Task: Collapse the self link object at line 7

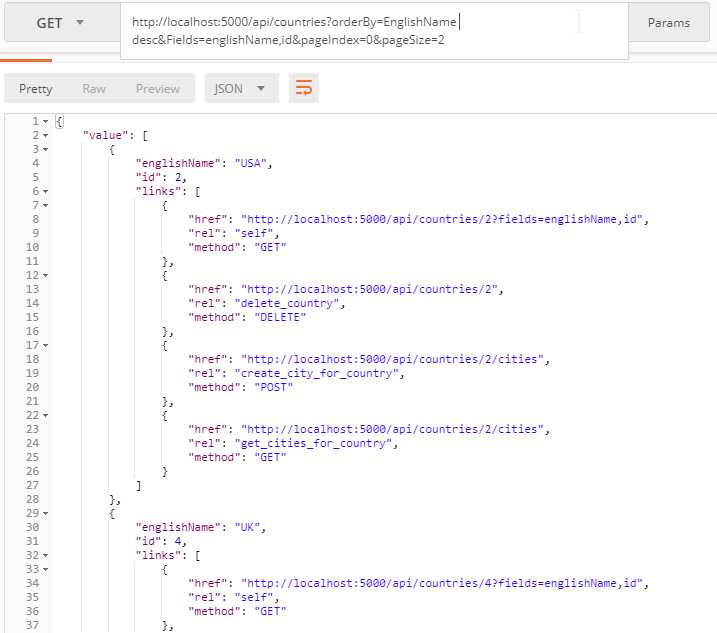Action: pos(46,206)
